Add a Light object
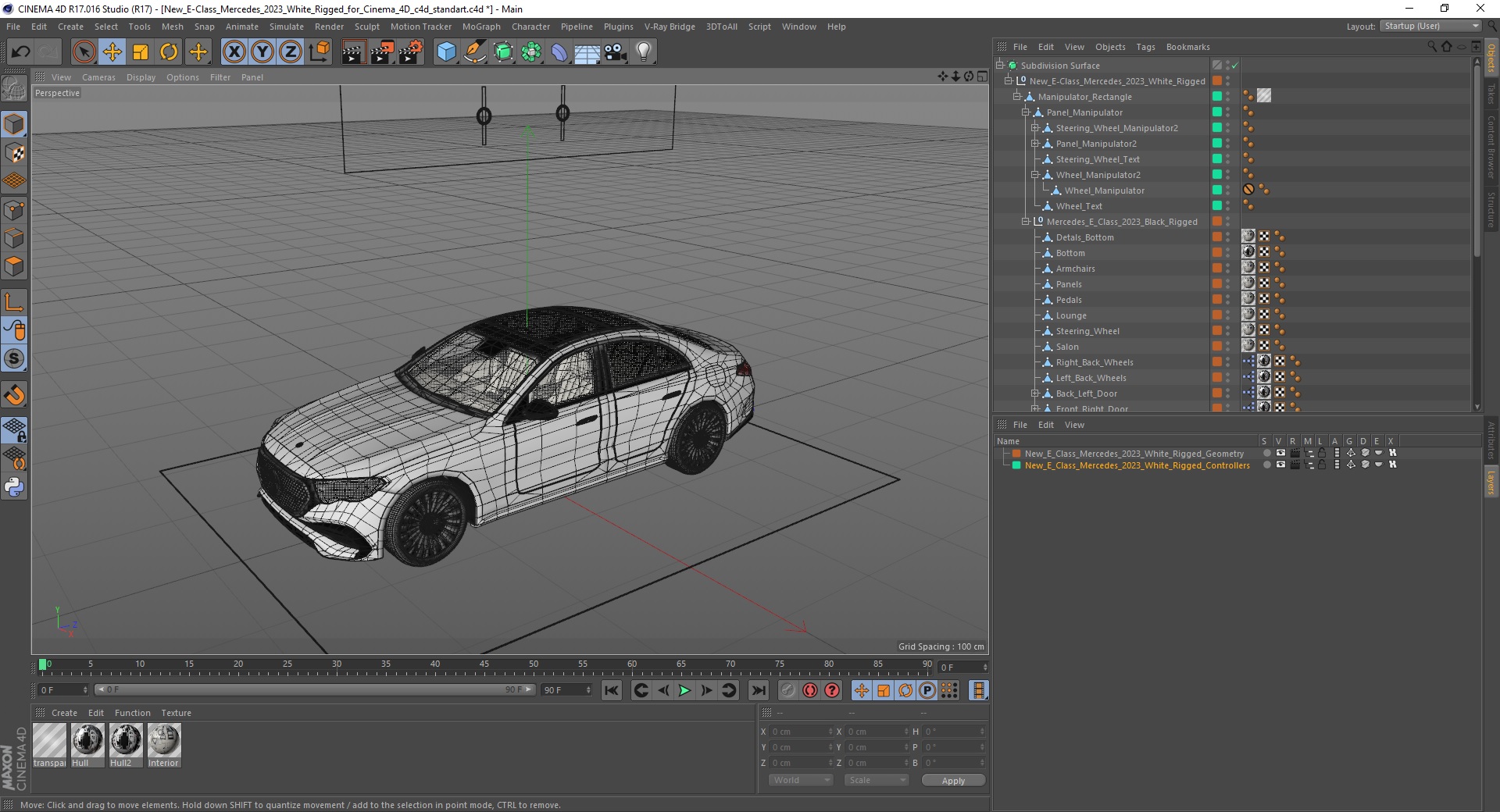This screenshot has height=812, width=1500. [643, 52]
